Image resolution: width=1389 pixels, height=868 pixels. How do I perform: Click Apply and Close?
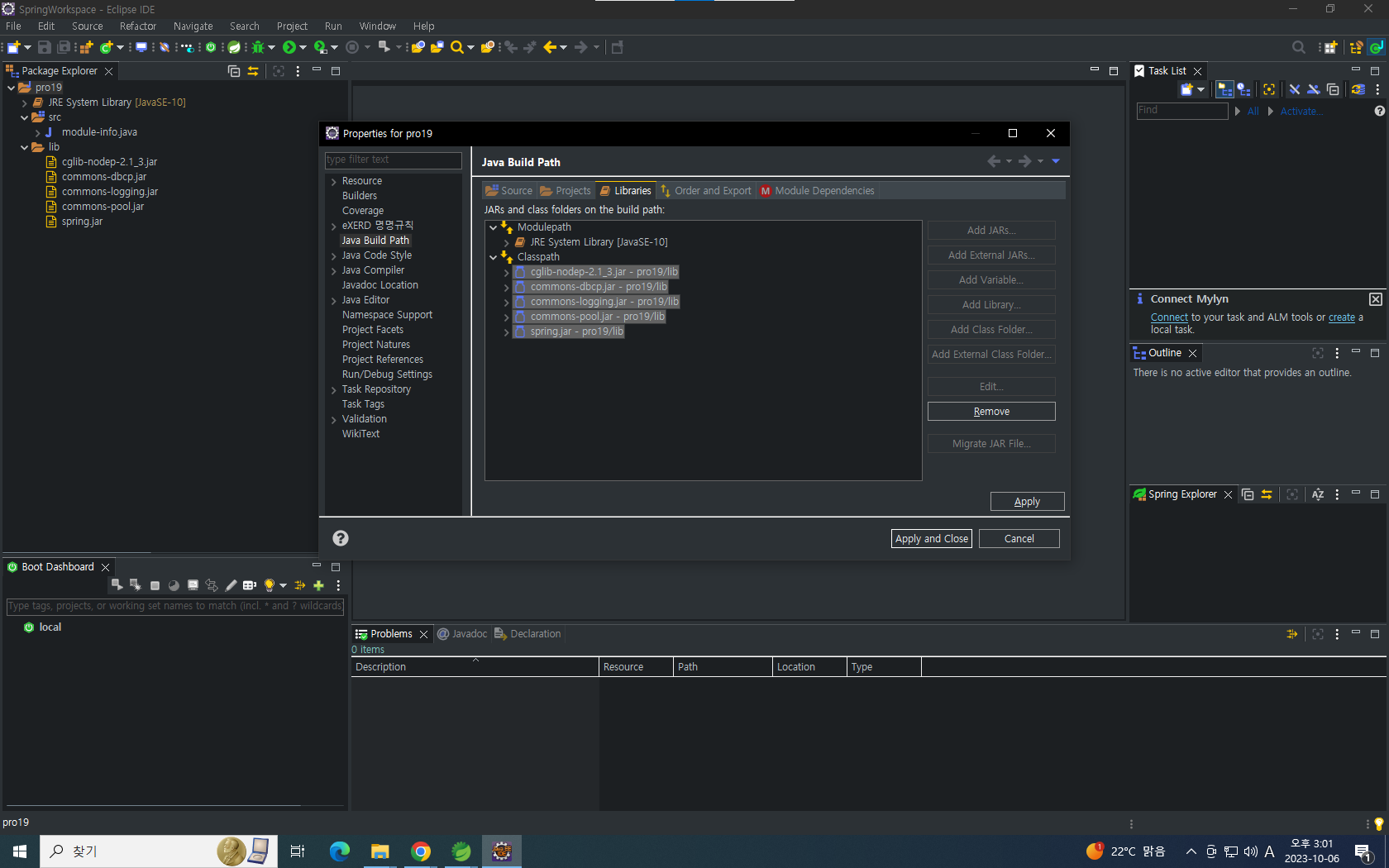[x=932, y=539]
